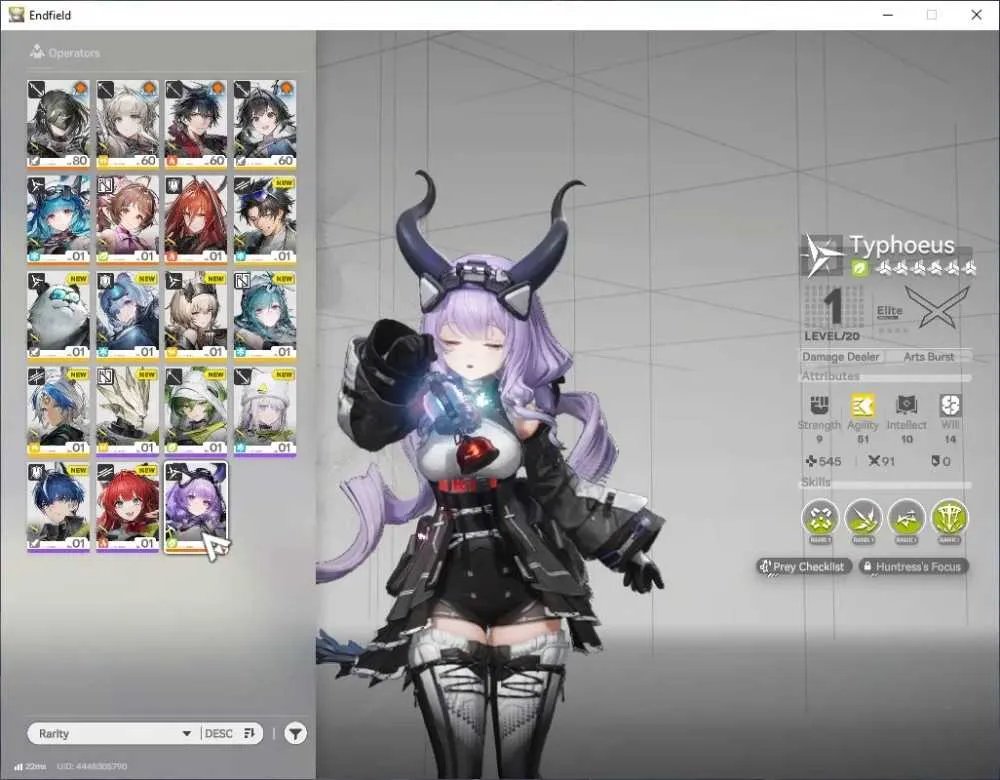Click the UID number text
The width and height of the screenshot is (1000, 780).
92,766
